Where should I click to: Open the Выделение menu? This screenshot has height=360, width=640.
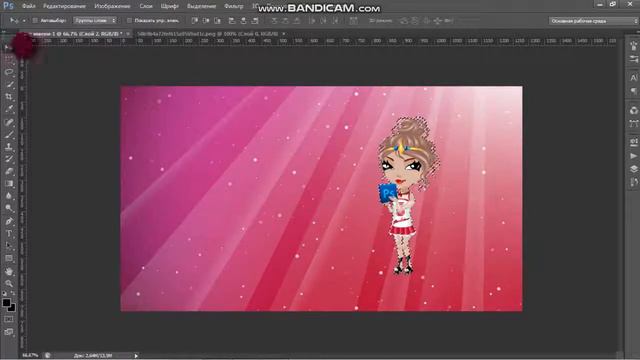(x=201, y=6)
